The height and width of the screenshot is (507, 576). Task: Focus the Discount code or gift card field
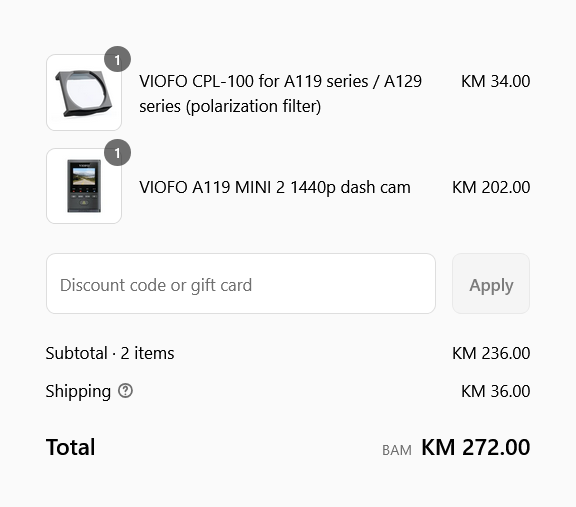[241, 284]
